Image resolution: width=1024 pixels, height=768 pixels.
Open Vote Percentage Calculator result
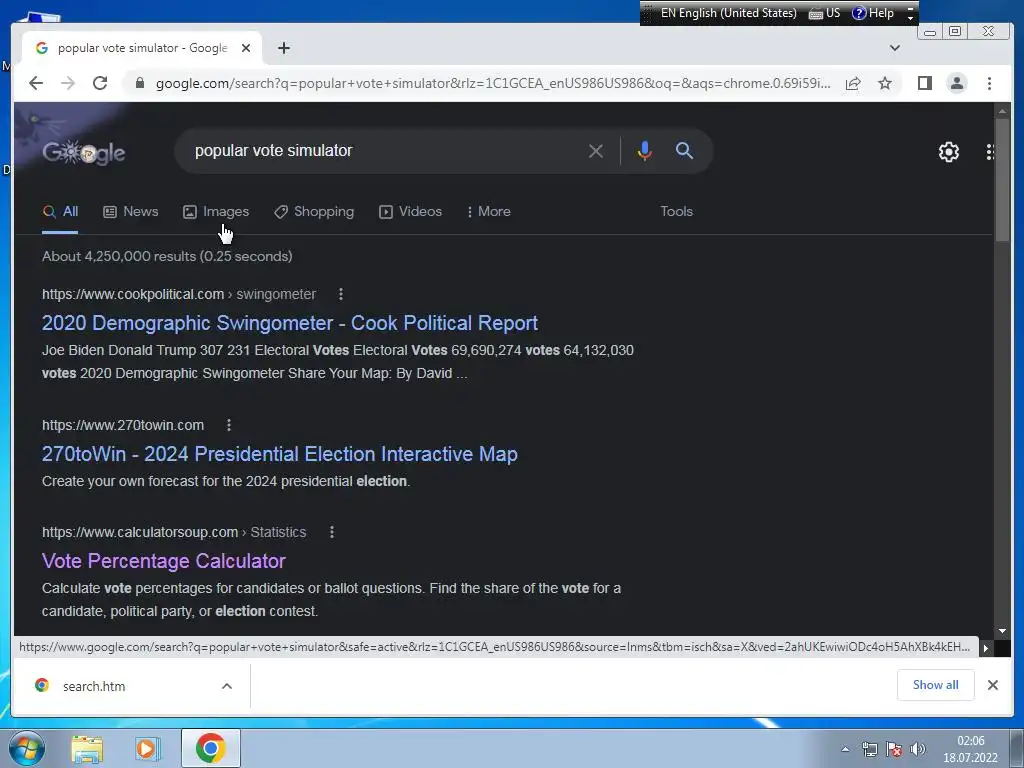(164, 561)
